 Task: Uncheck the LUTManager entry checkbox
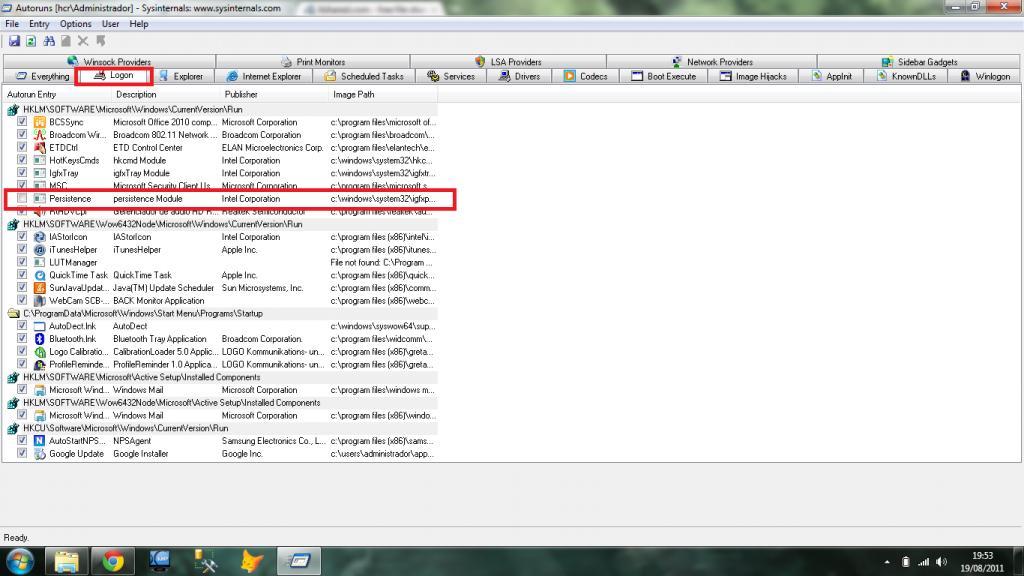[22, 262]
